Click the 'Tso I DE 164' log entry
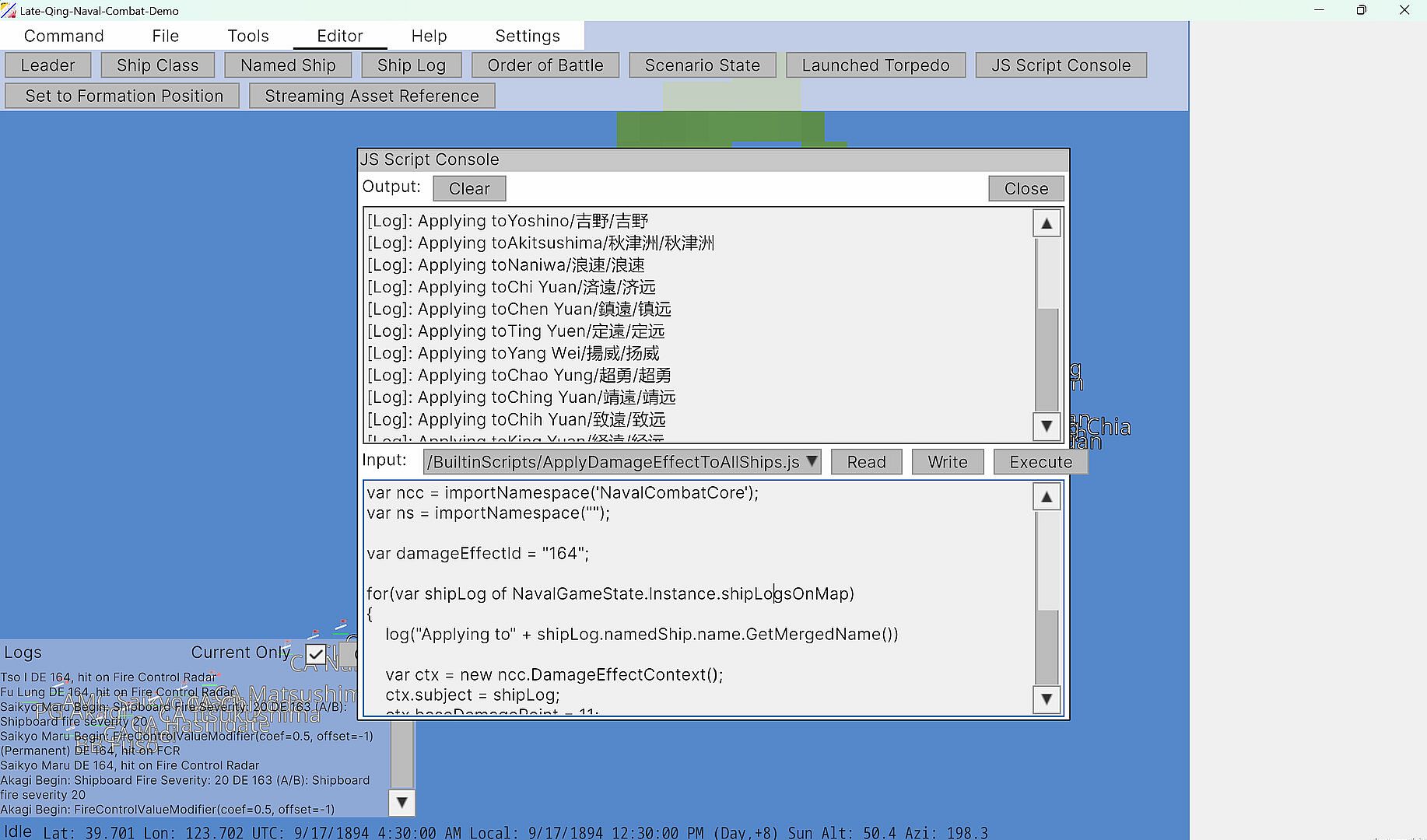This screenshot has height=840, width=1427. 108,677
